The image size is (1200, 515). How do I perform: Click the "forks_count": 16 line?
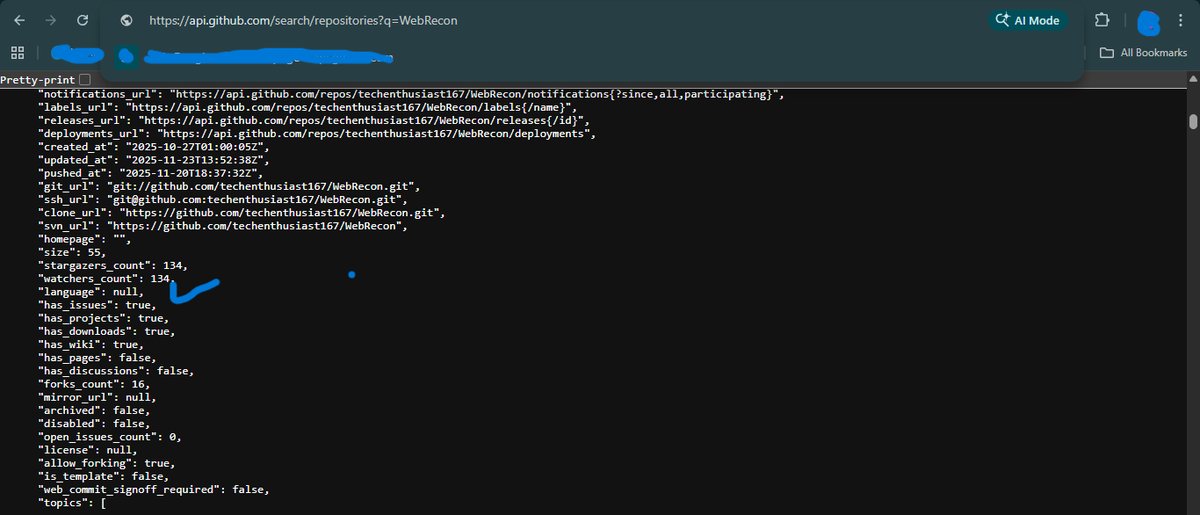pos(93,383)
